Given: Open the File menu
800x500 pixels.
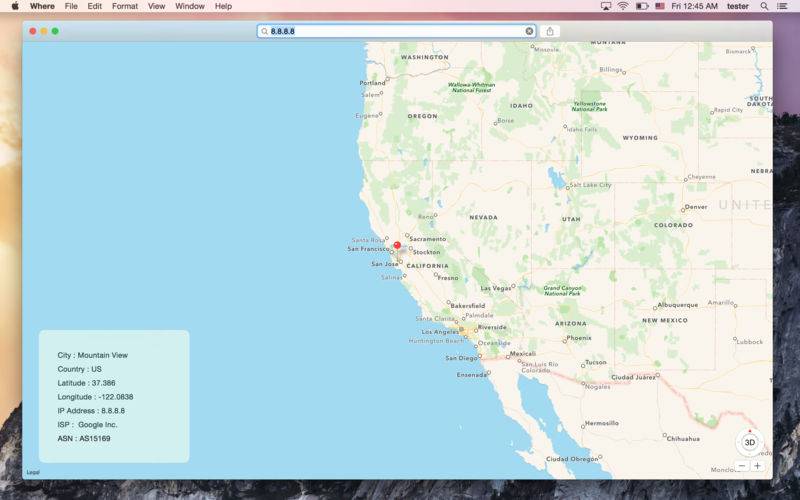Looking at the screenshot, I should [x=71, y=6].
